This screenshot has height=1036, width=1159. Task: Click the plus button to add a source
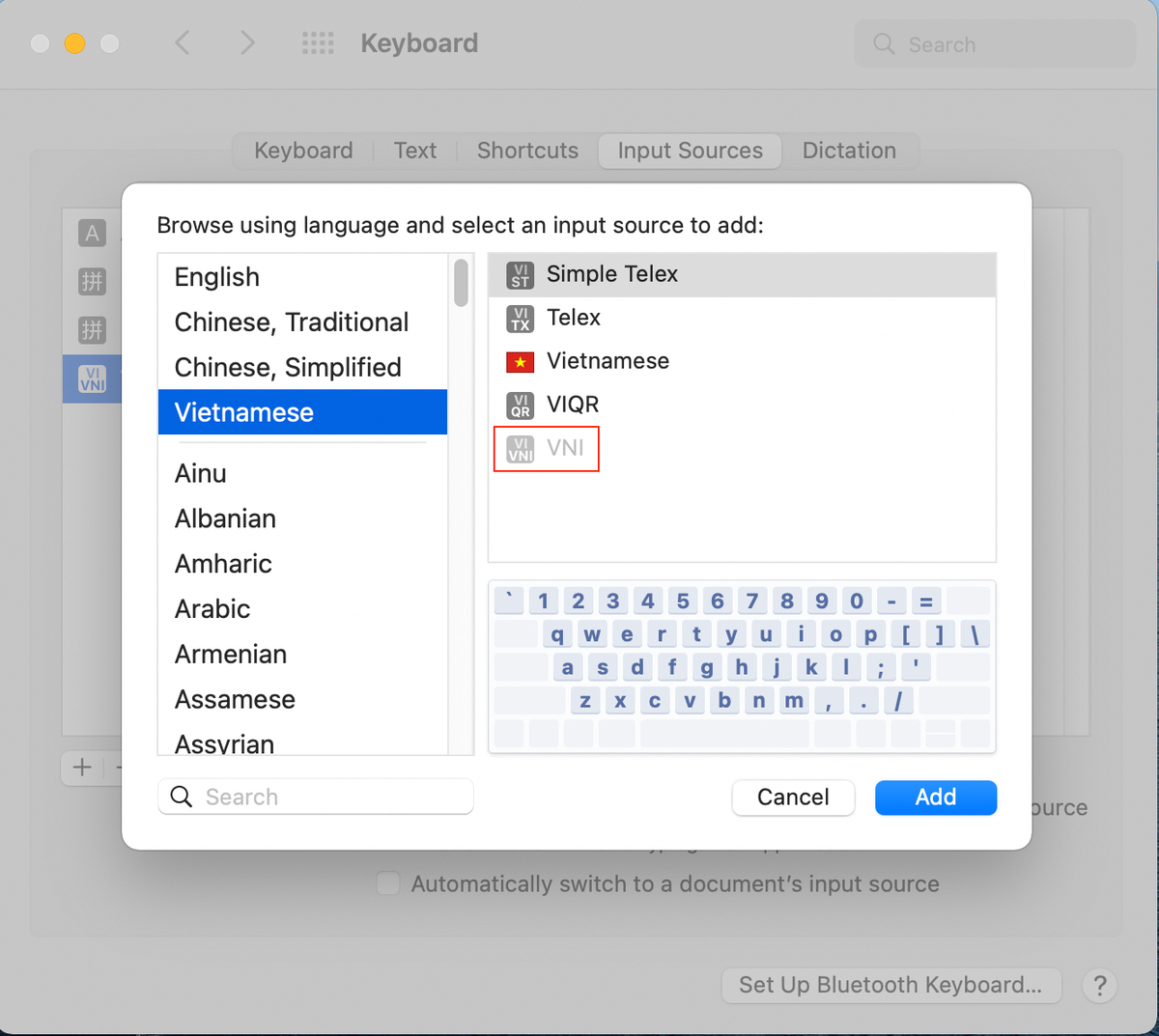[x=82, y=768]
